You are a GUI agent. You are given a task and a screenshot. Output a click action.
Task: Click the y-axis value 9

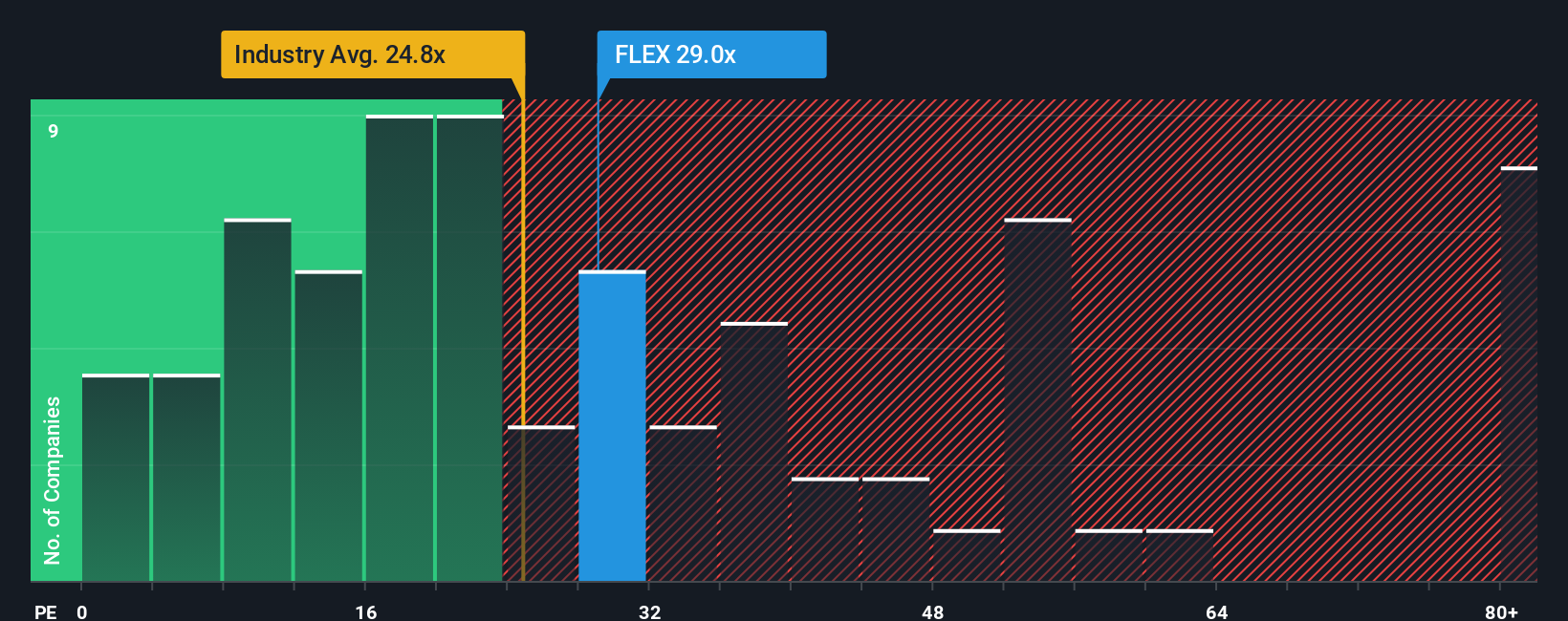(54, 131)
